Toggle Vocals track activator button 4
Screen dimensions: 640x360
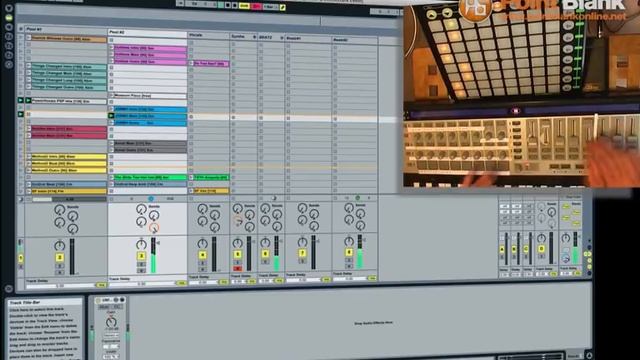(202, 255)
